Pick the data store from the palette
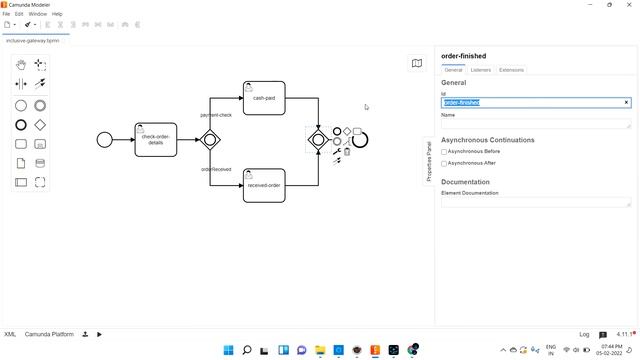This screenshot has height=360, width=640. point(40,163)
